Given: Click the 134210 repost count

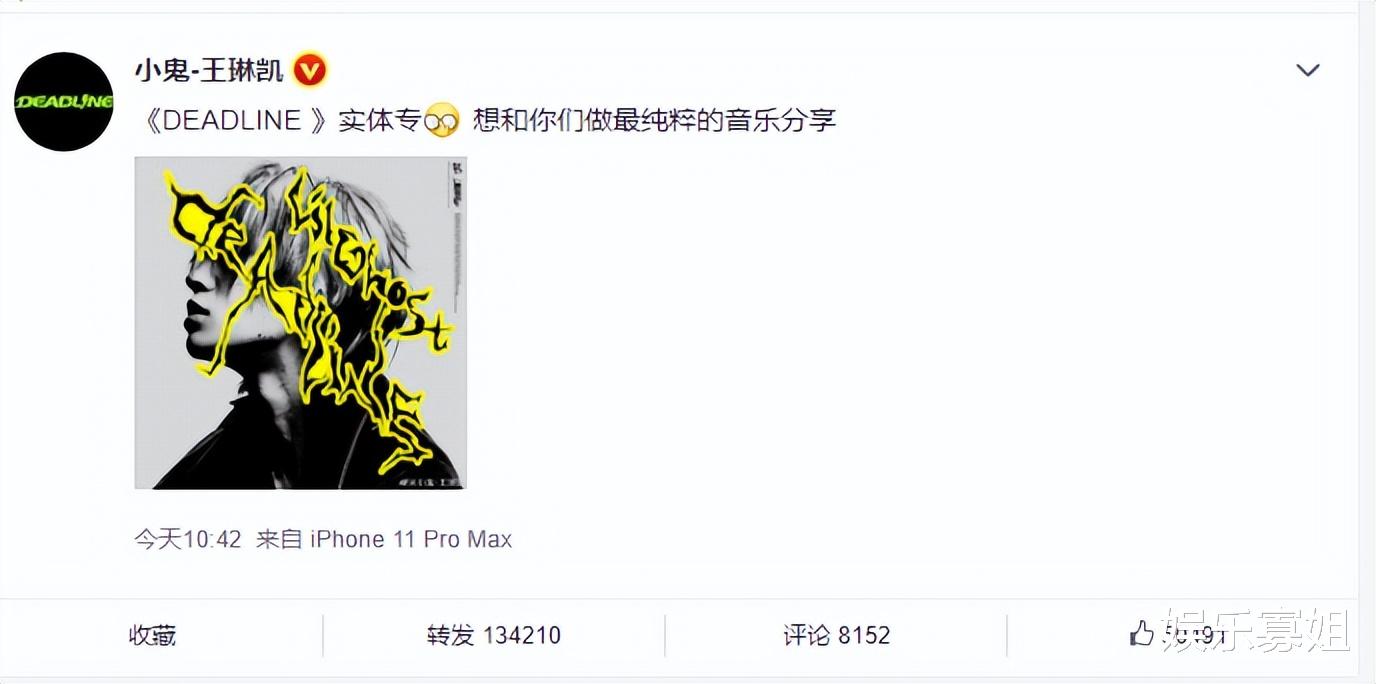Looking at the screenshot, I should (522, 635).
